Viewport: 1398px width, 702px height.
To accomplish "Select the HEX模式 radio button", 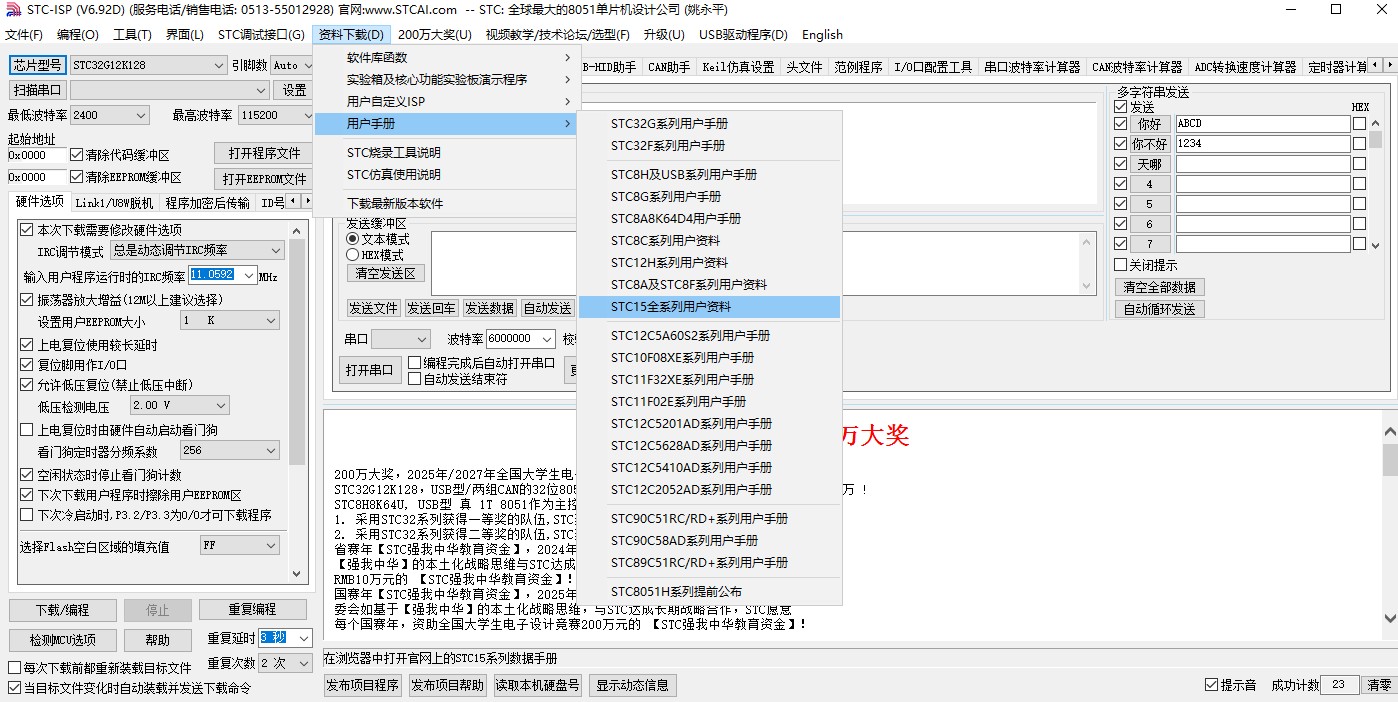I will 352,255.
